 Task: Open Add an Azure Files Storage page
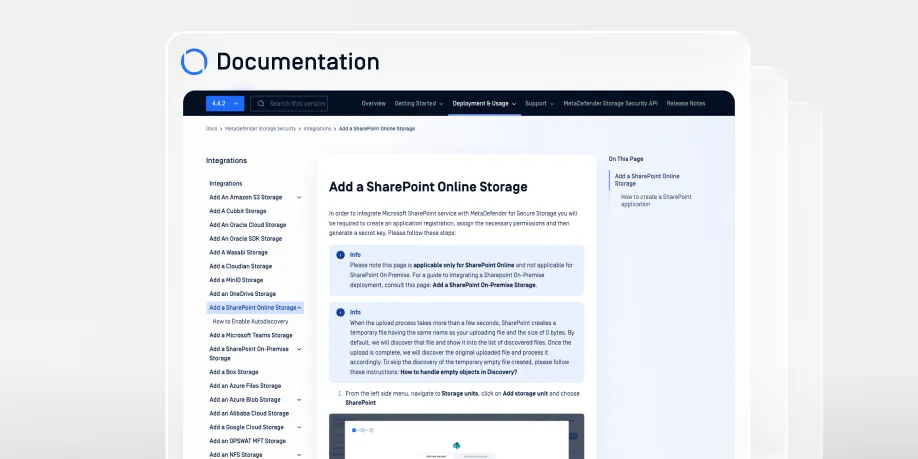(x=245, y=386)
